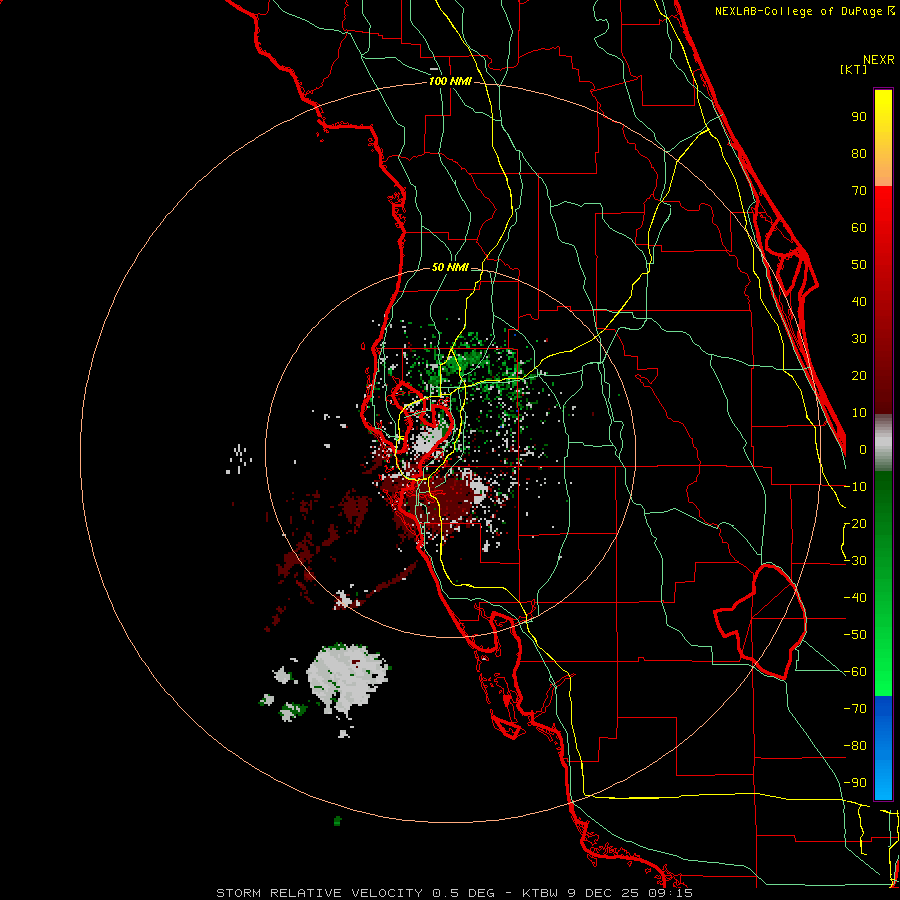Click the -10 knot scale label
The image size is (900, 900).
[x=855, y=487]
